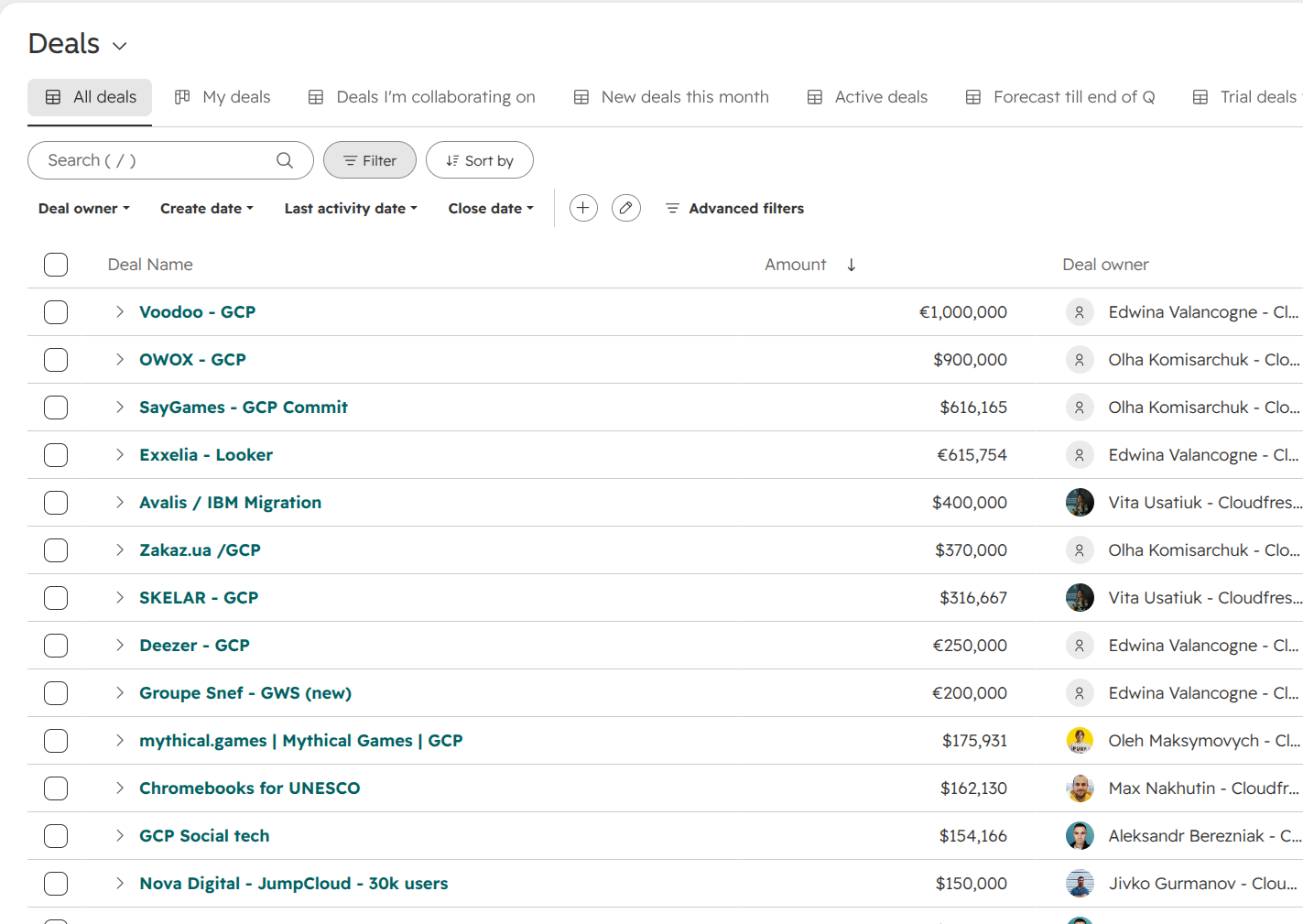Check the Zakaz.ua /GCP row checkbox
The width and height of the screenshot is (1303, 924).
56,550
